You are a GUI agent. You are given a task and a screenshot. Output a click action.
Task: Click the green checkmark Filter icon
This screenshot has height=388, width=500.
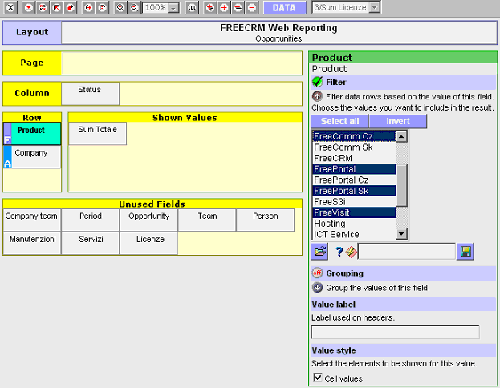coord(317,82)
